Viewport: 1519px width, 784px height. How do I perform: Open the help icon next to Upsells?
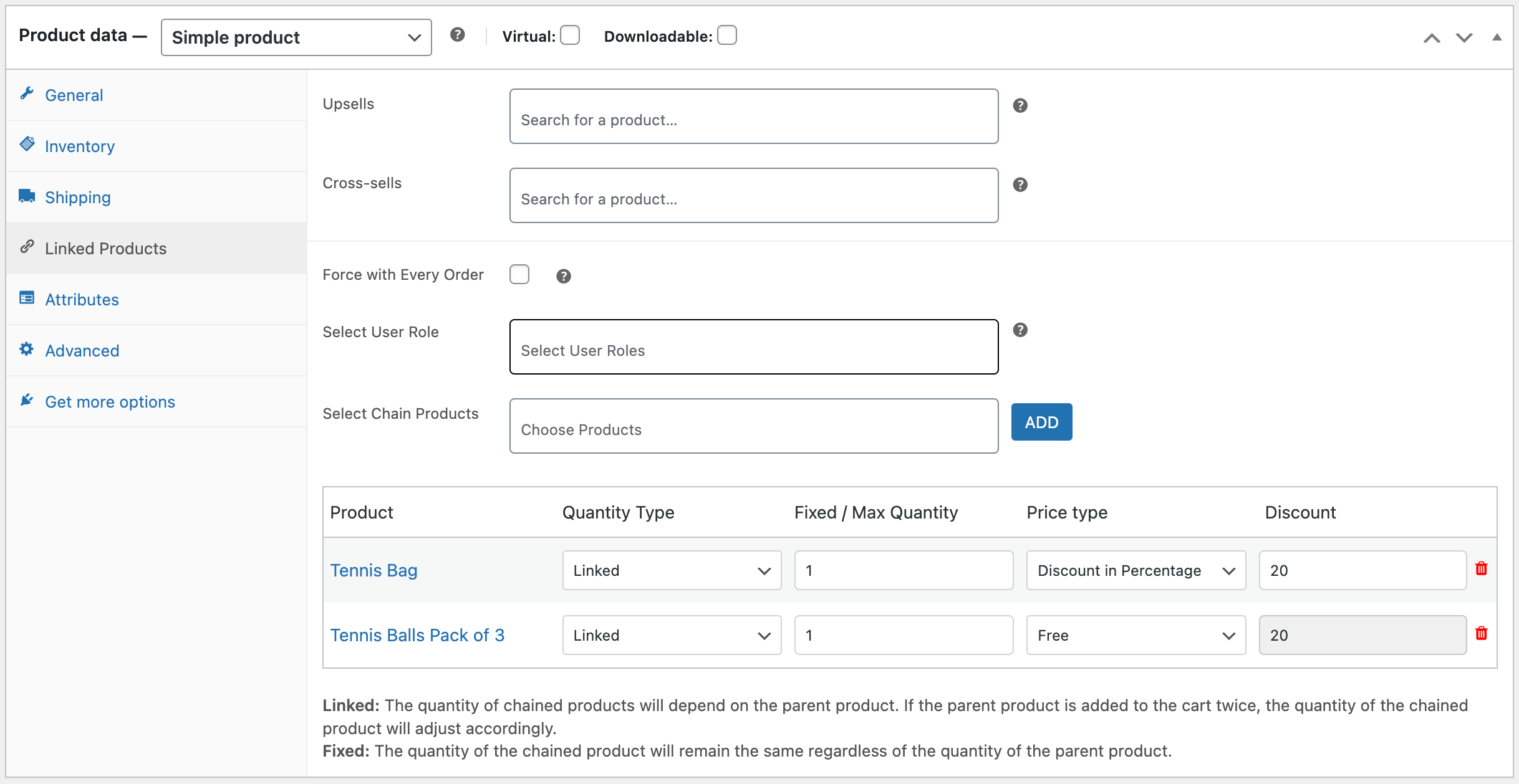pyautogui.click(x=1020, y=105)
